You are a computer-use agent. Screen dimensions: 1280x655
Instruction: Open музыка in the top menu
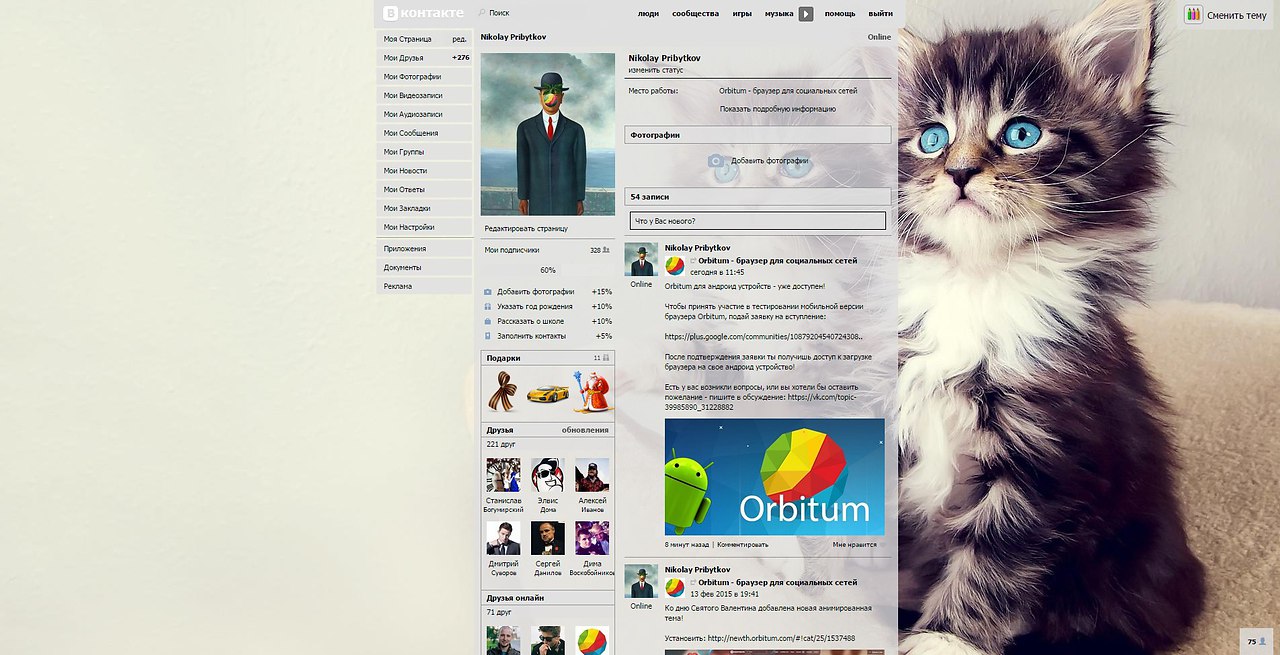tap(779, 14)
